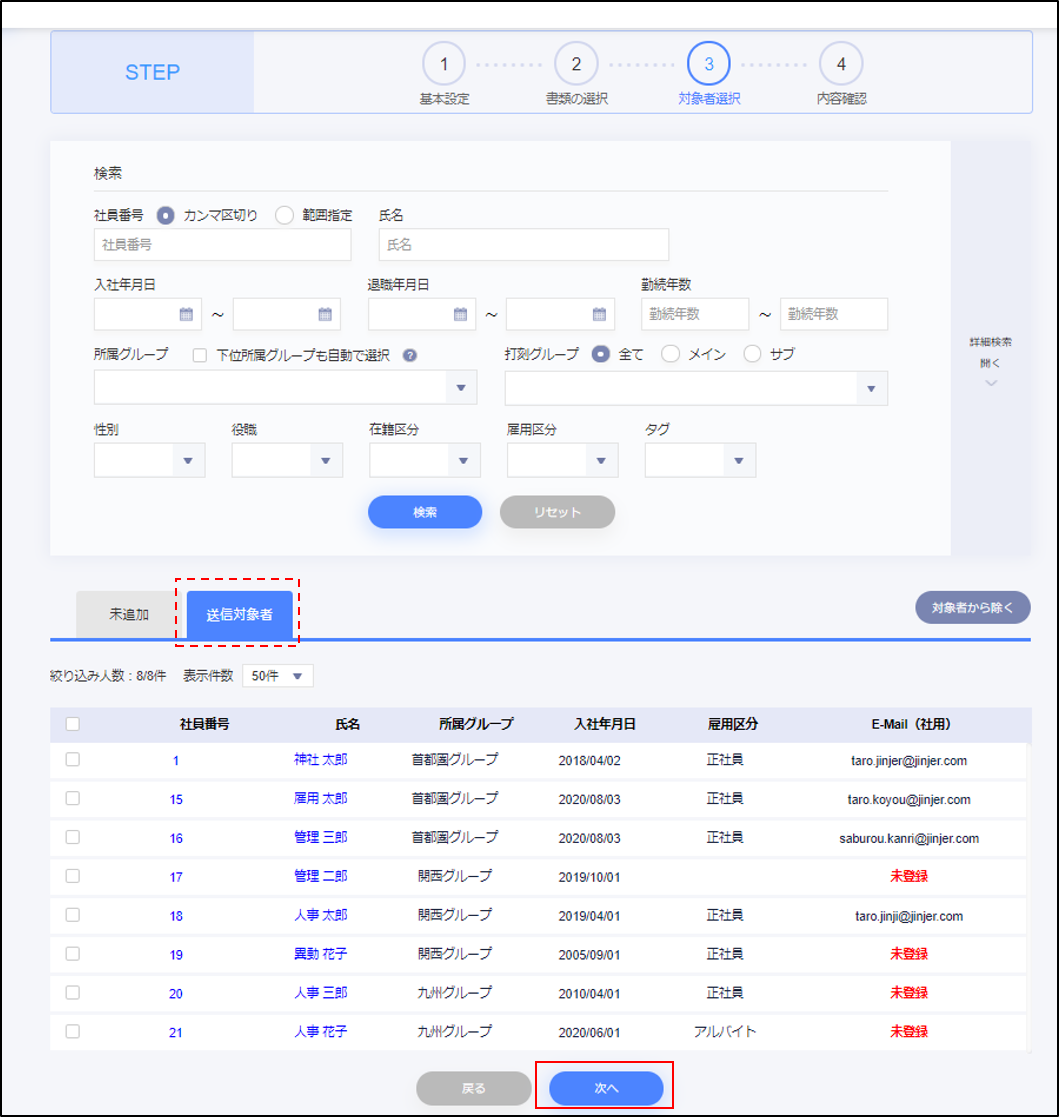Toggle the select-all checkbox in table header

click(x=73, y=724)
